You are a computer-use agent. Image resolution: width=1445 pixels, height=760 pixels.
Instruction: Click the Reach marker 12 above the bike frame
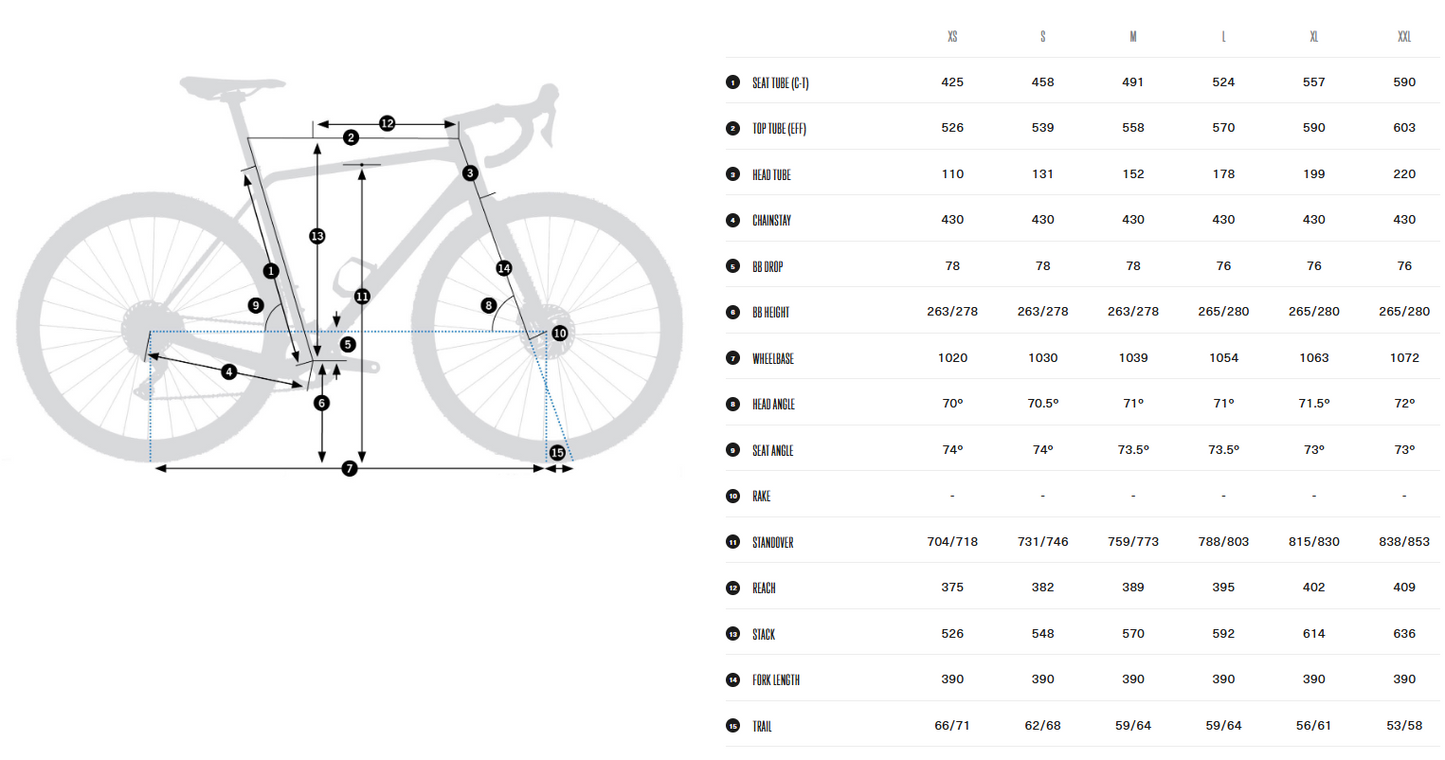[387, 123]
